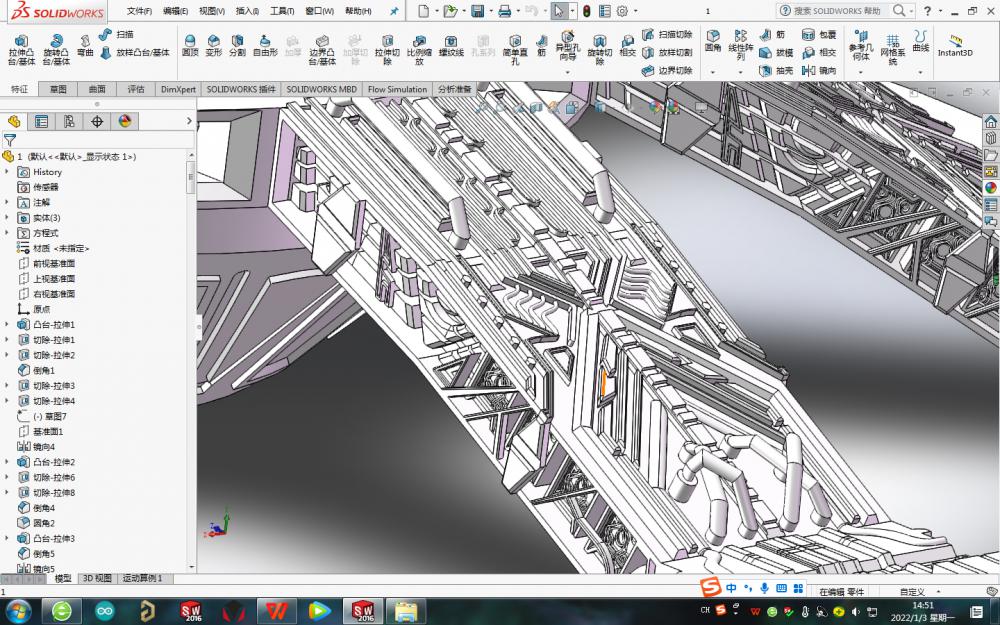Choose the 自由形 freeform tool
Image resolution: width=1000 pixels, height=625 pixels.
coord(265,46)
